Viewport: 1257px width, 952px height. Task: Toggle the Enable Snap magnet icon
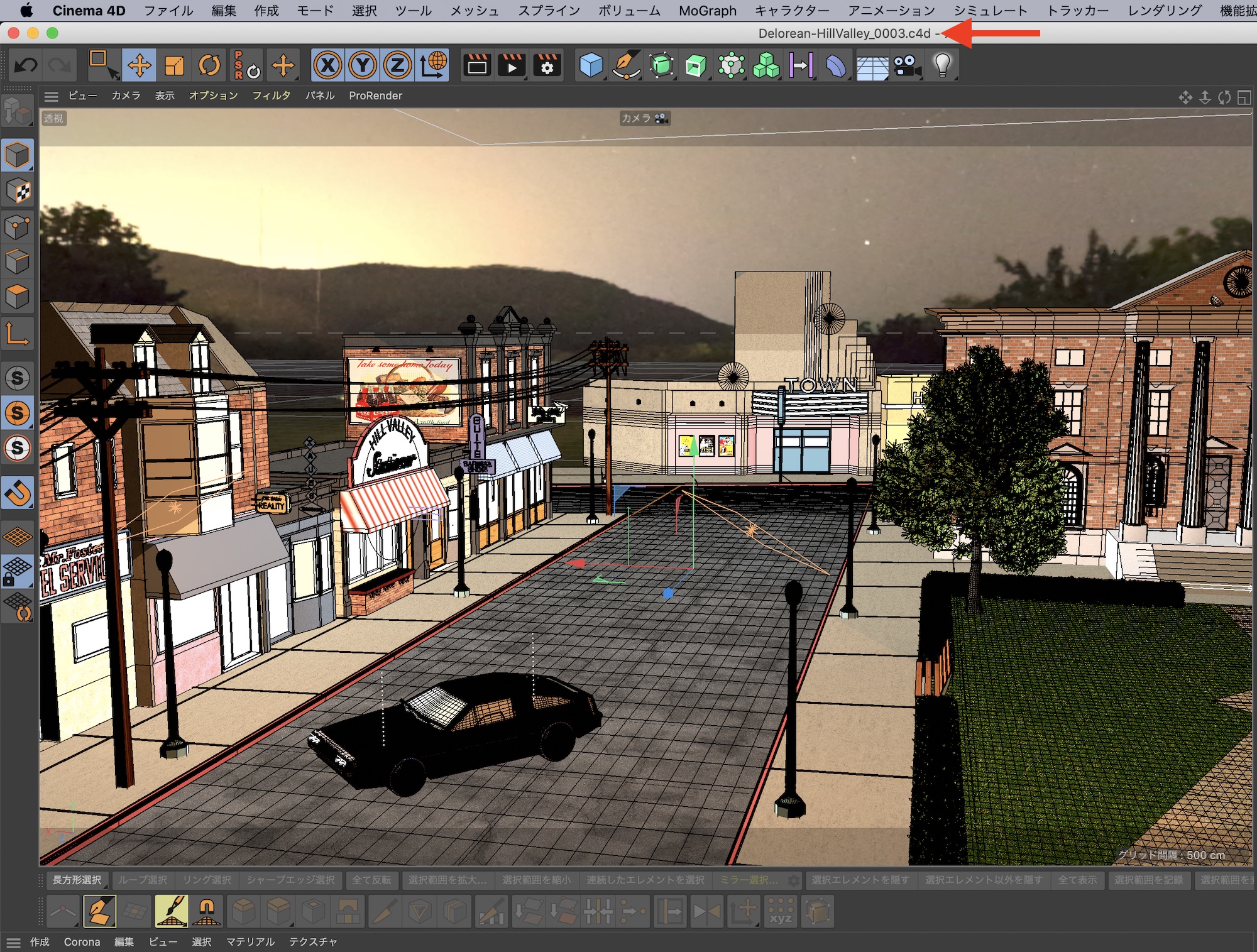coord(18,493)
